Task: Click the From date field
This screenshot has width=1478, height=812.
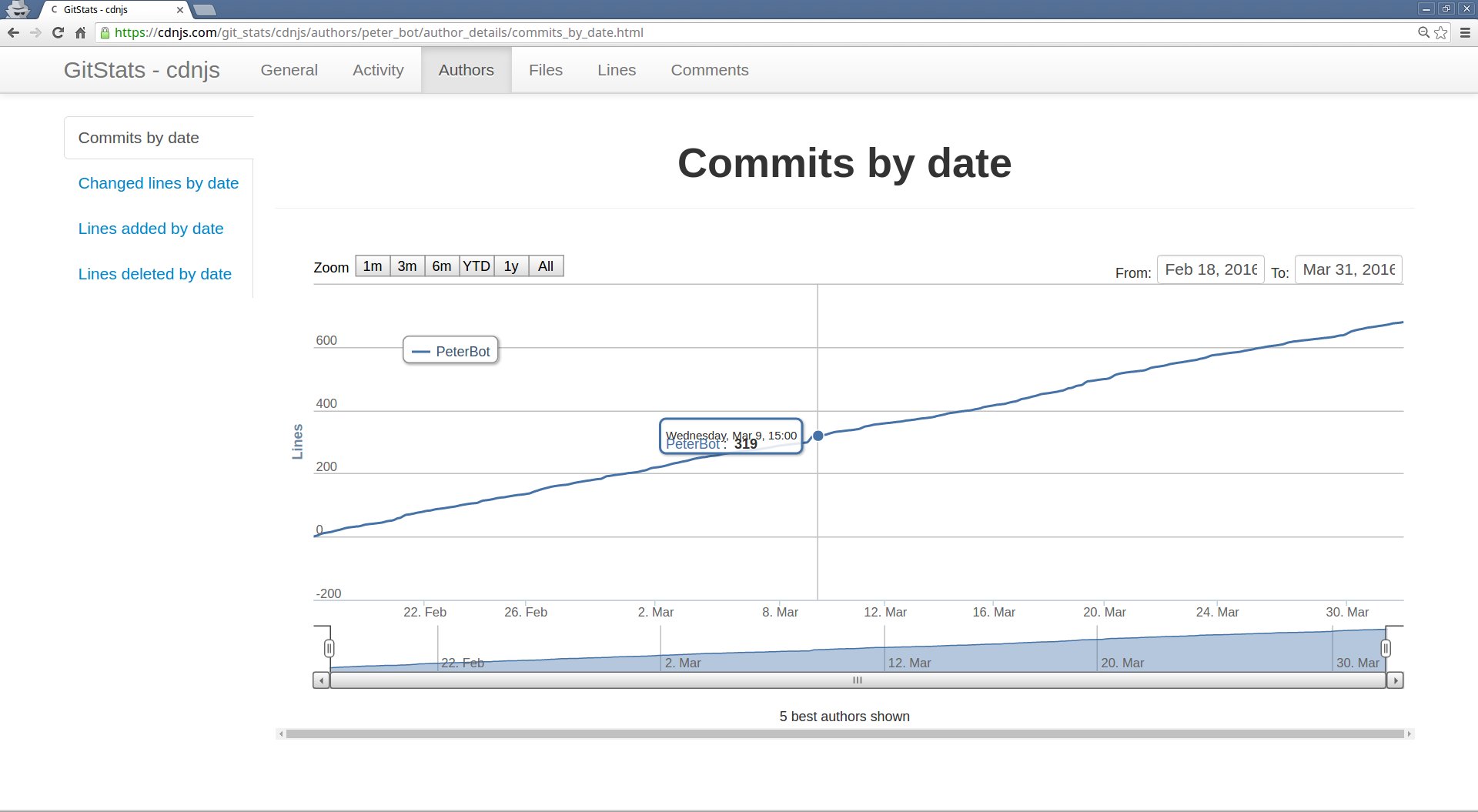Action: pos(1211,269)
